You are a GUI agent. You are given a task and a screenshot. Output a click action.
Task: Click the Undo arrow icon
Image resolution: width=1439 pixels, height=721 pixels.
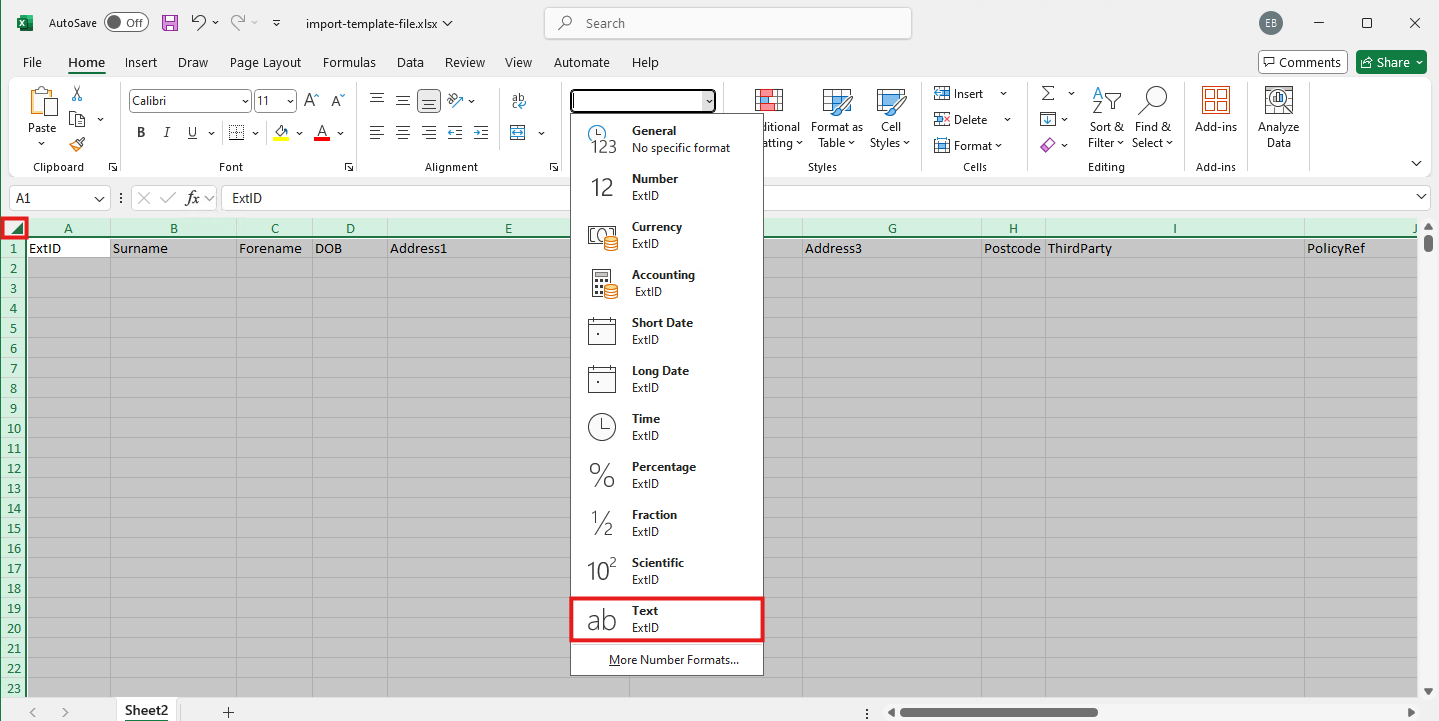[x=198, y=23]
